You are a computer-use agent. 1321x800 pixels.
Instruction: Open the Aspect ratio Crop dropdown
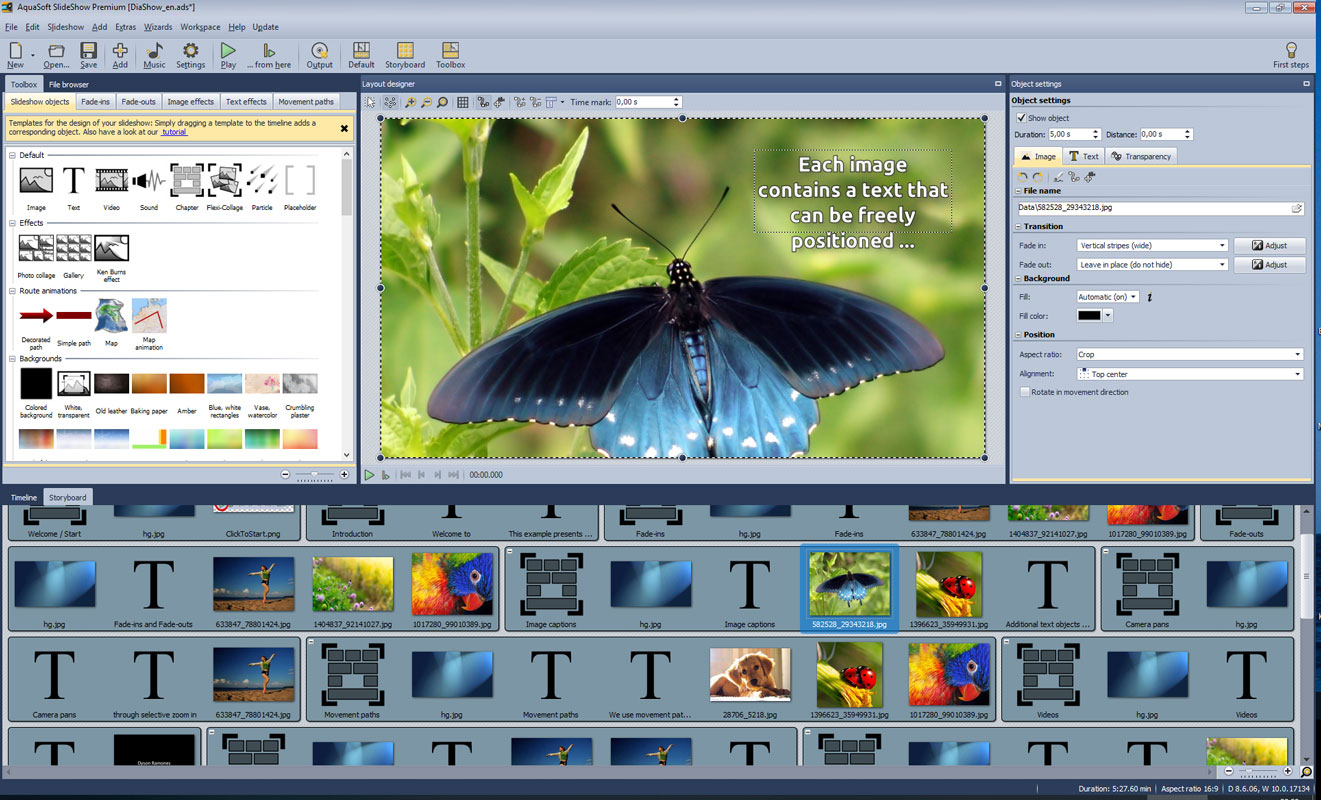click(1190, 354)
